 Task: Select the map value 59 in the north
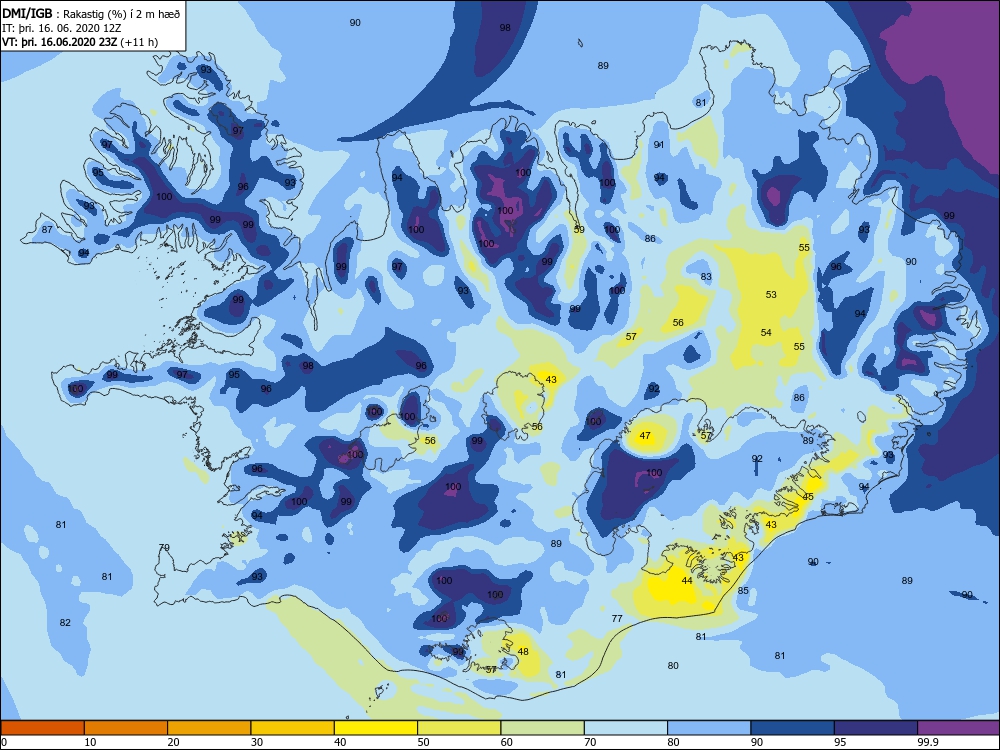coord(579,230)
